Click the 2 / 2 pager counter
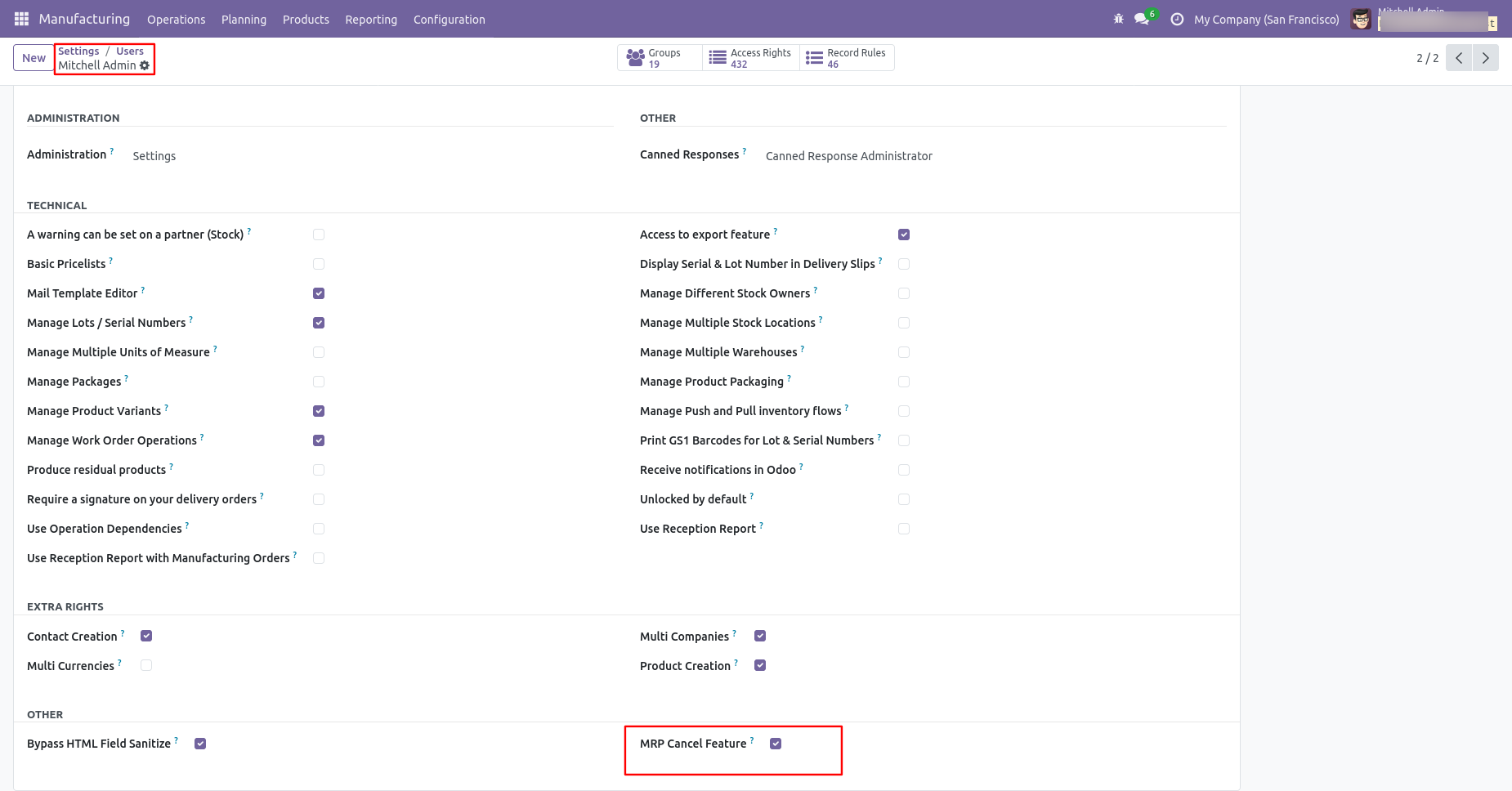Image resolution: width=1512 pixels, height=791 pixels. tap(1427, 58)
